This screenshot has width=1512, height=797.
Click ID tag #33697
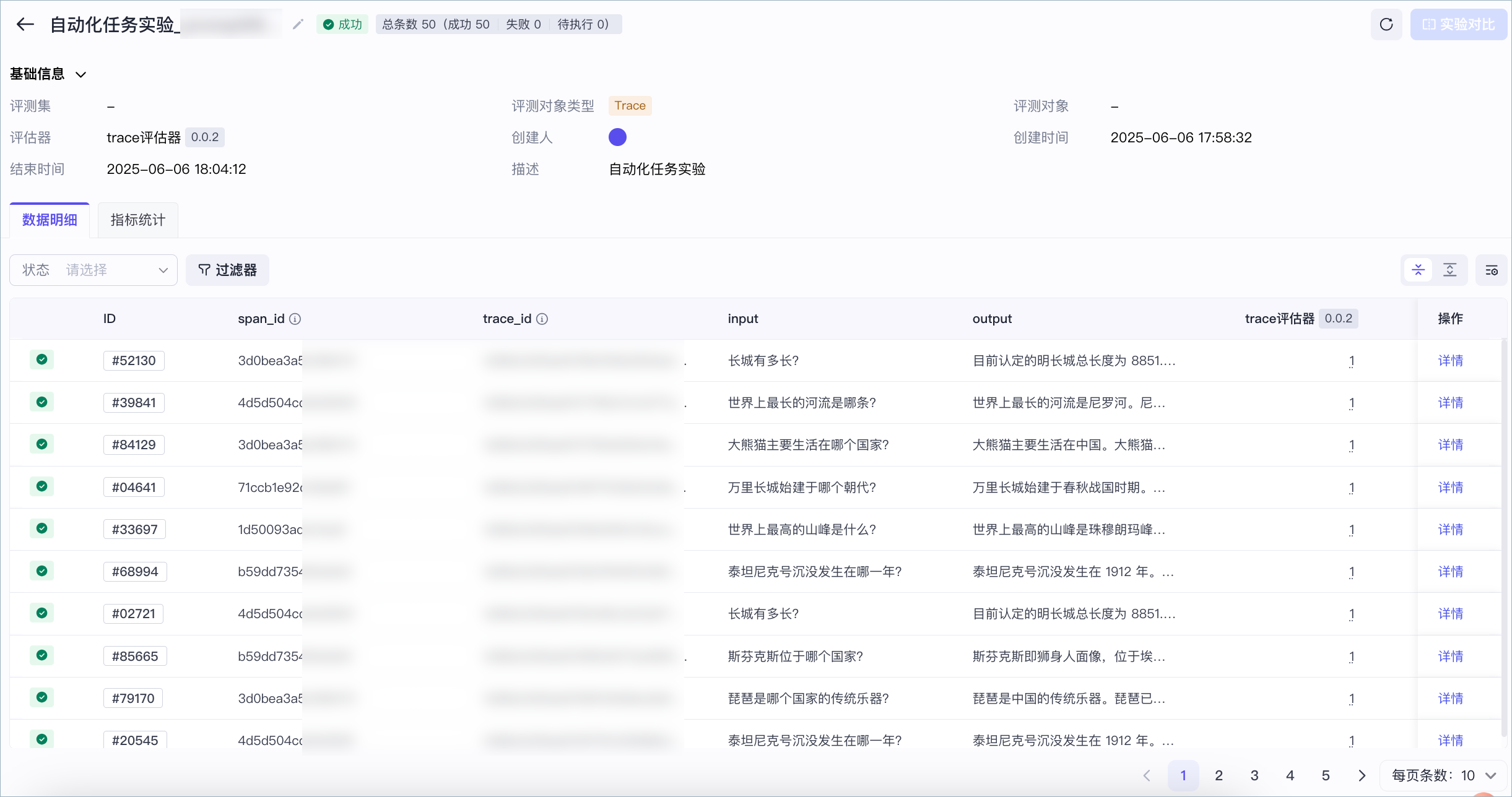tap(135, 529)
